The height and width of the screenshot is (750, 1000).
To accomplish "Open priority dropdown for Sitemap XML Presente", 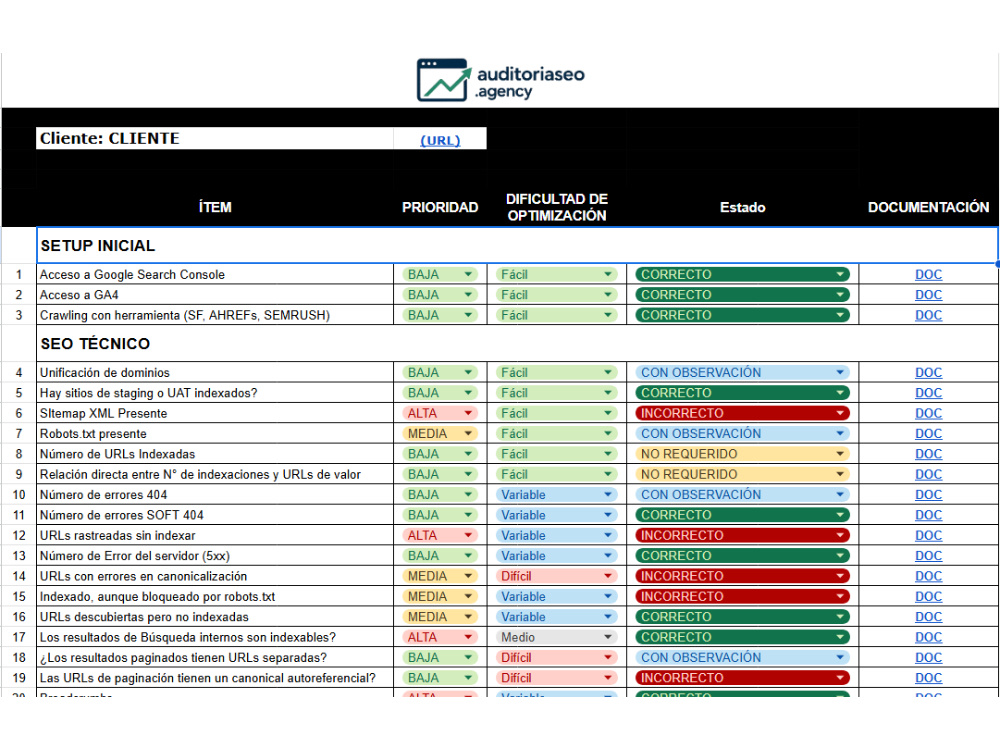I will [440, 413].
